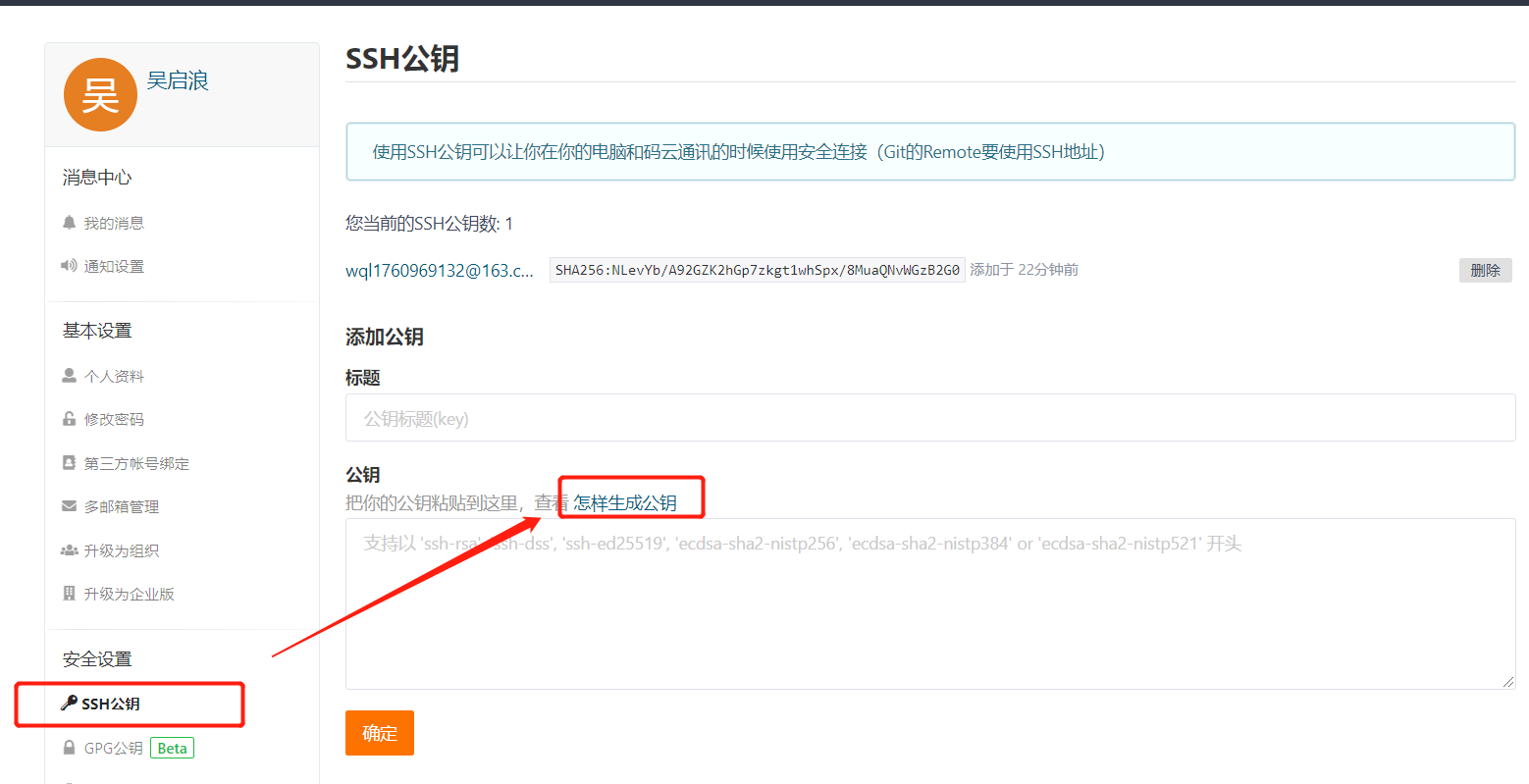Open 修改密码 page

tap(114, 420)
